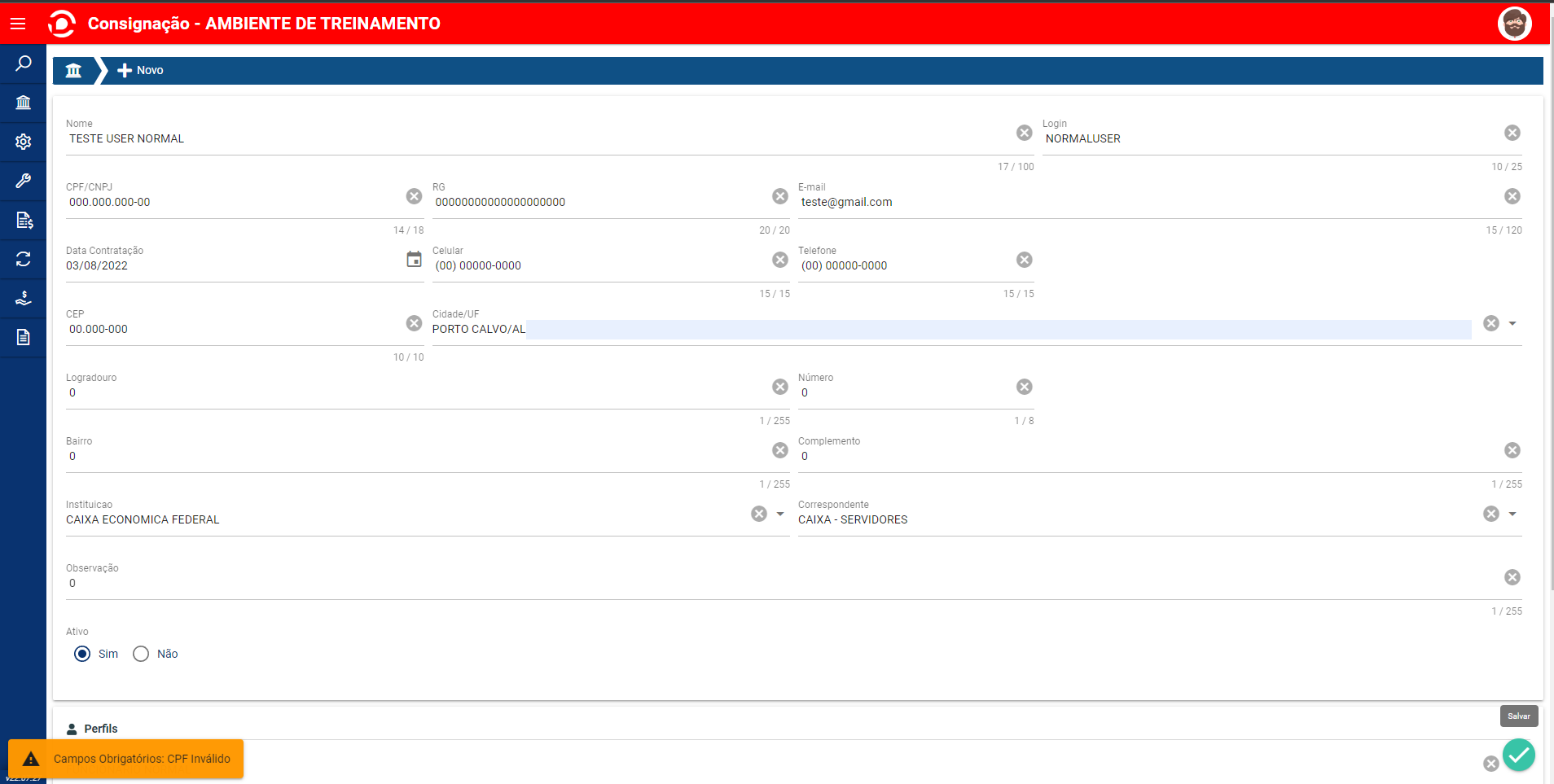
Task: Open the bank institution sidebar icon
Action: (24, 103)
